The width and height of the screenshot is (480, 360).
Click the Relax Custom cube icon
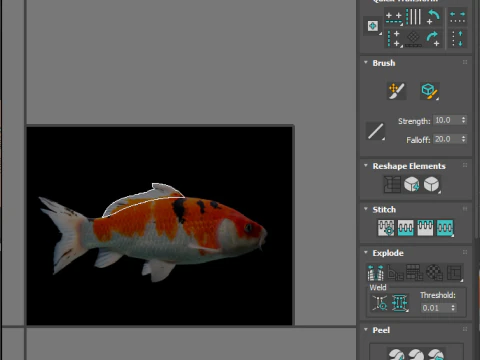[431, 184]
